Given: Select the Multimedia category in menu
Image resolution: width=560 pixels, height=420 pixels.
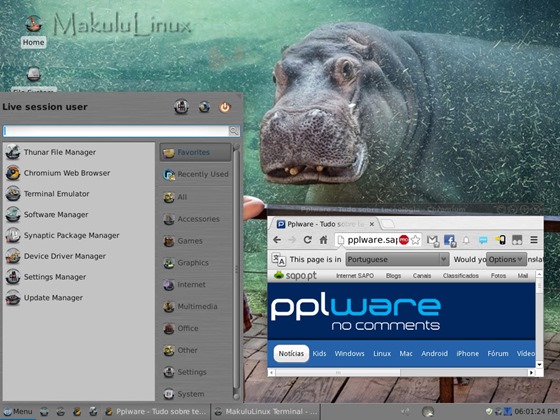Looking at the screenshot, I should [196, 306].
